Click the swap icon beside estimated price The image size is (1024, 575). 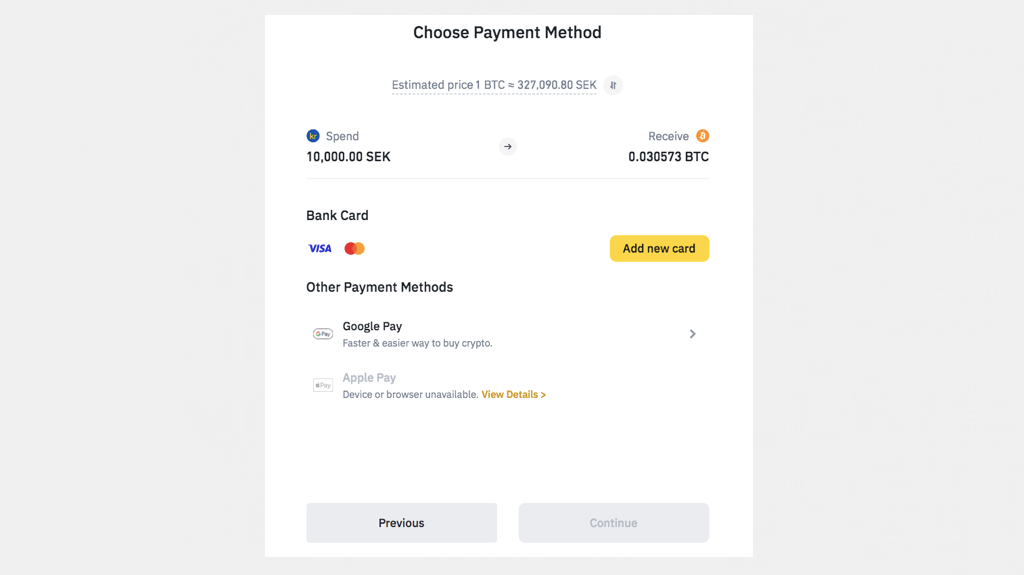(x=613, y=85)
